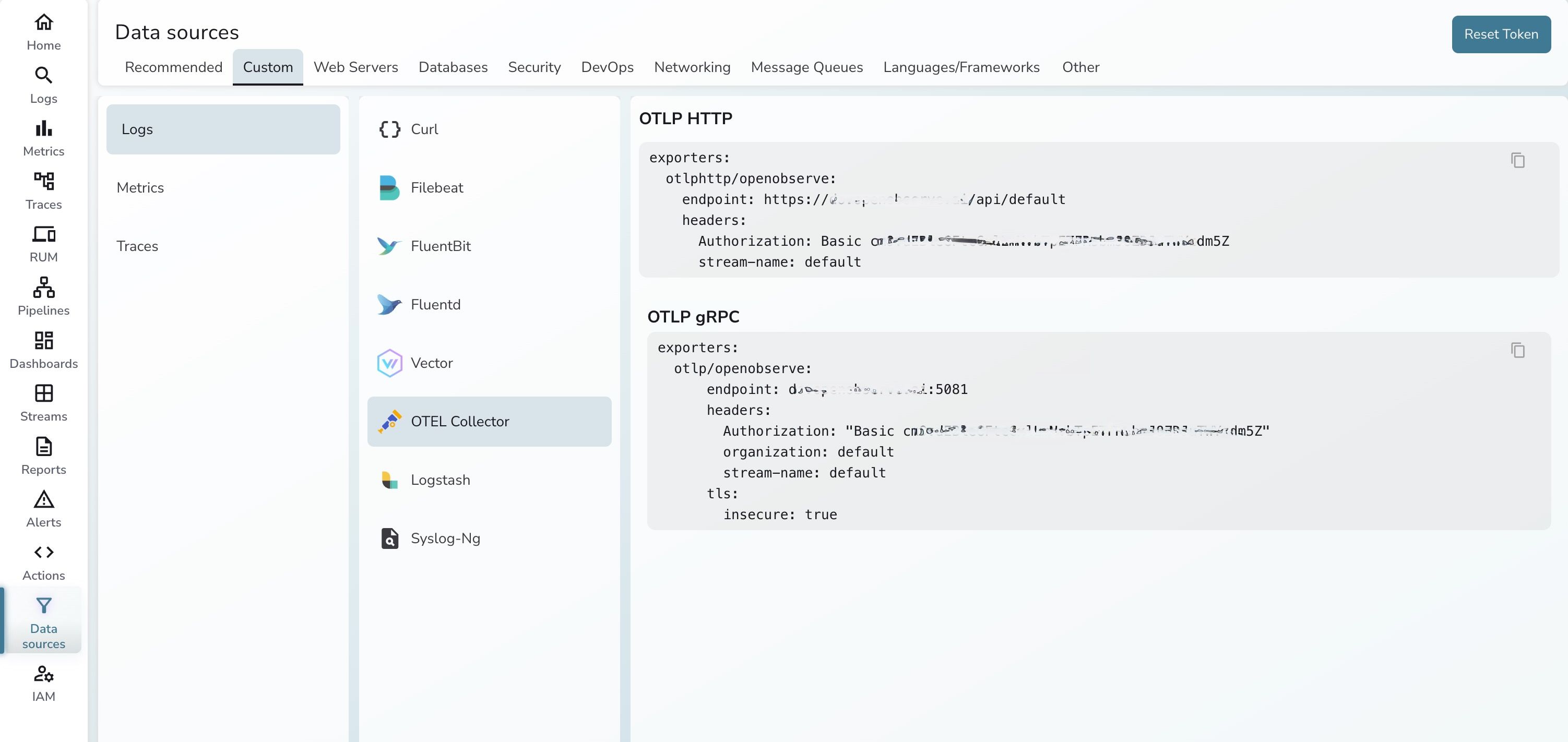The width and height of the screenshot is (1568, 742).
Task: Switch to the Databases tab
Action: pos(452,67)
